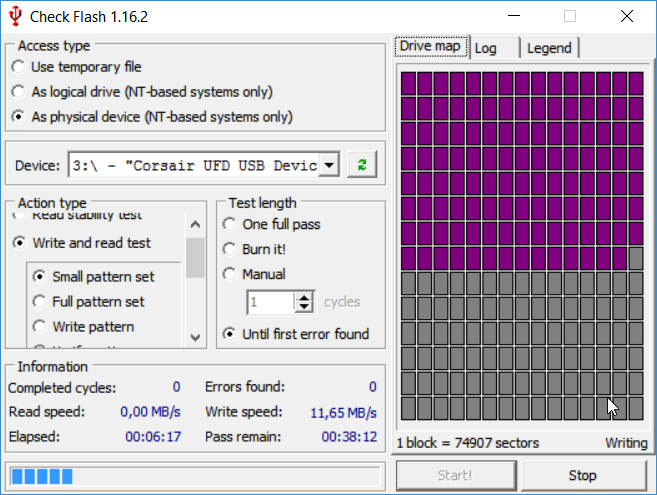The width and height of the screenshot is (657, 495).
Task: Open the Device dropdown list
Action: pos(329,165)
